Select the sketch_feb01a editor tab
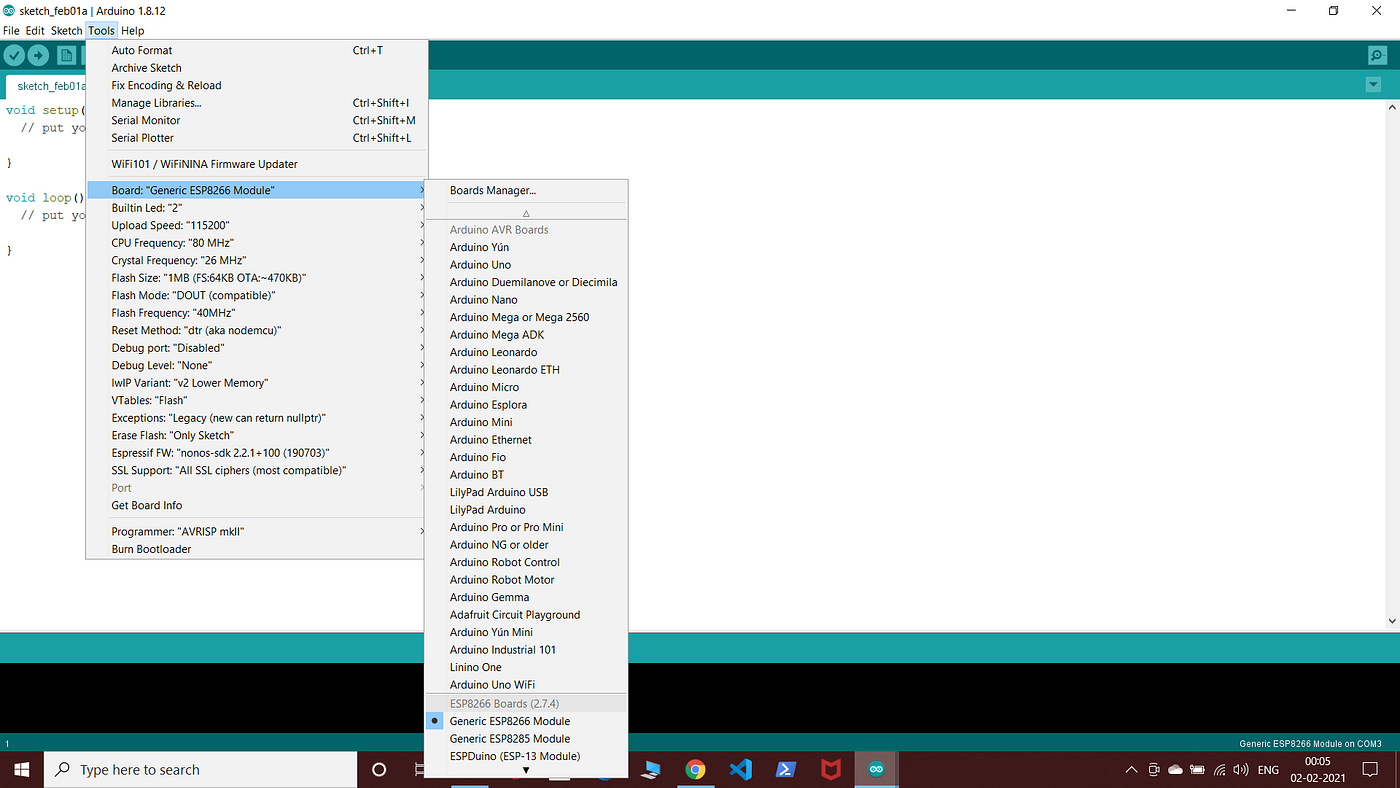 (46, 86)
